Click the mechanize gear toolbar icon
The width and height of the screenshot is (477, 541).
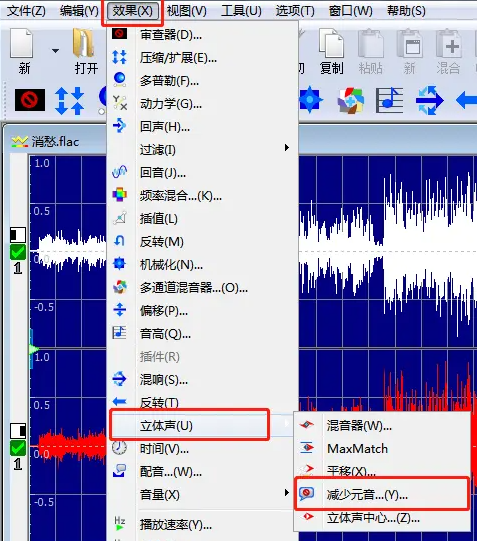coord(310,99)
